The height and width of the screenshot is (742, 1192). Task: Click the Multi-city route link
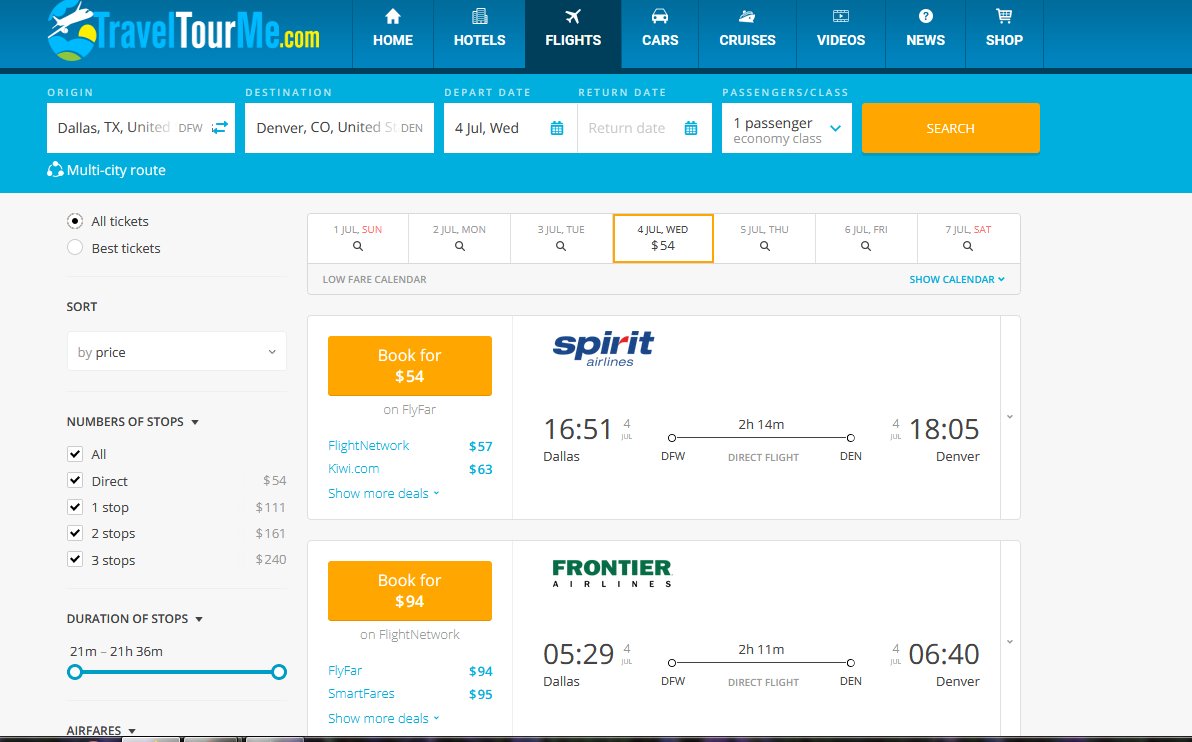(116, 170)
